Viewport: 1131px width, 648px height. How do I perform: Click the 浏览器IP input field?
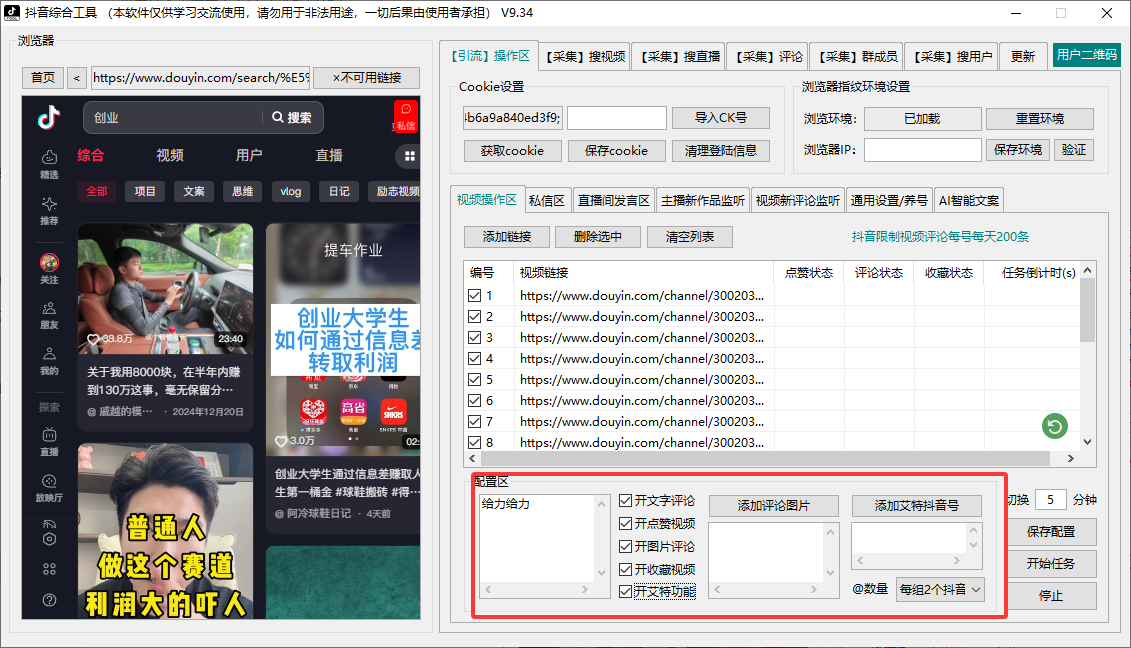pyautogui.click(x=922, y=150)
